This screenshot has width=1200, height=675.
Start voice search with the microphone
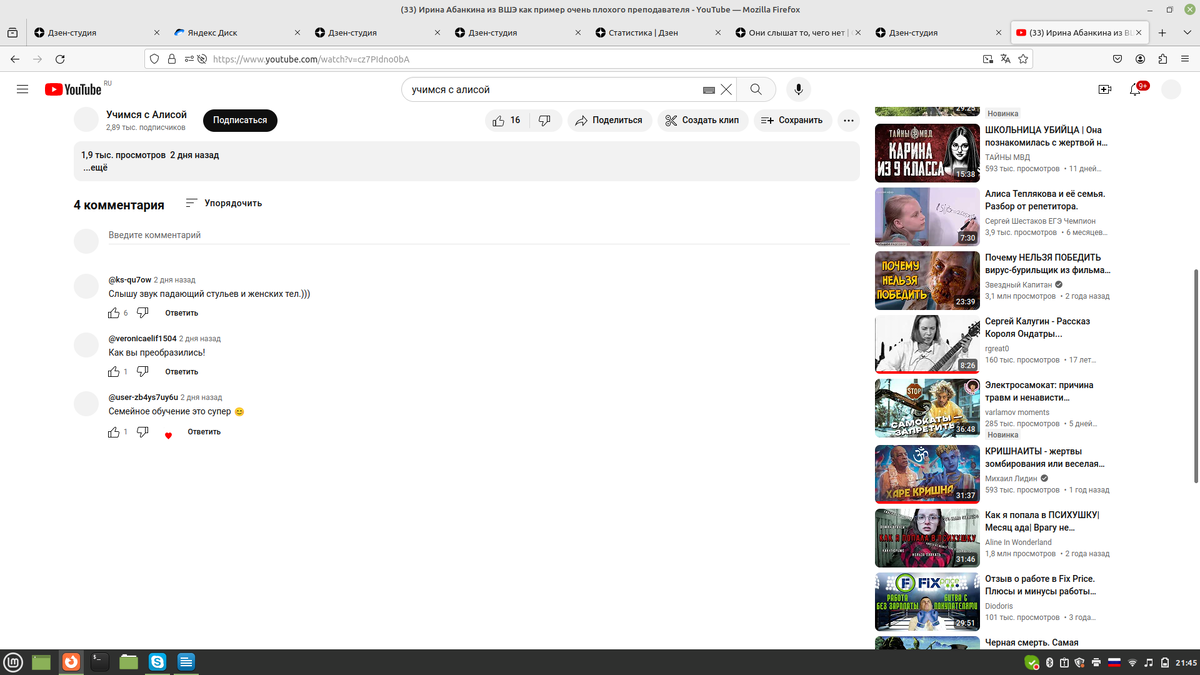(x=798, y=90)
